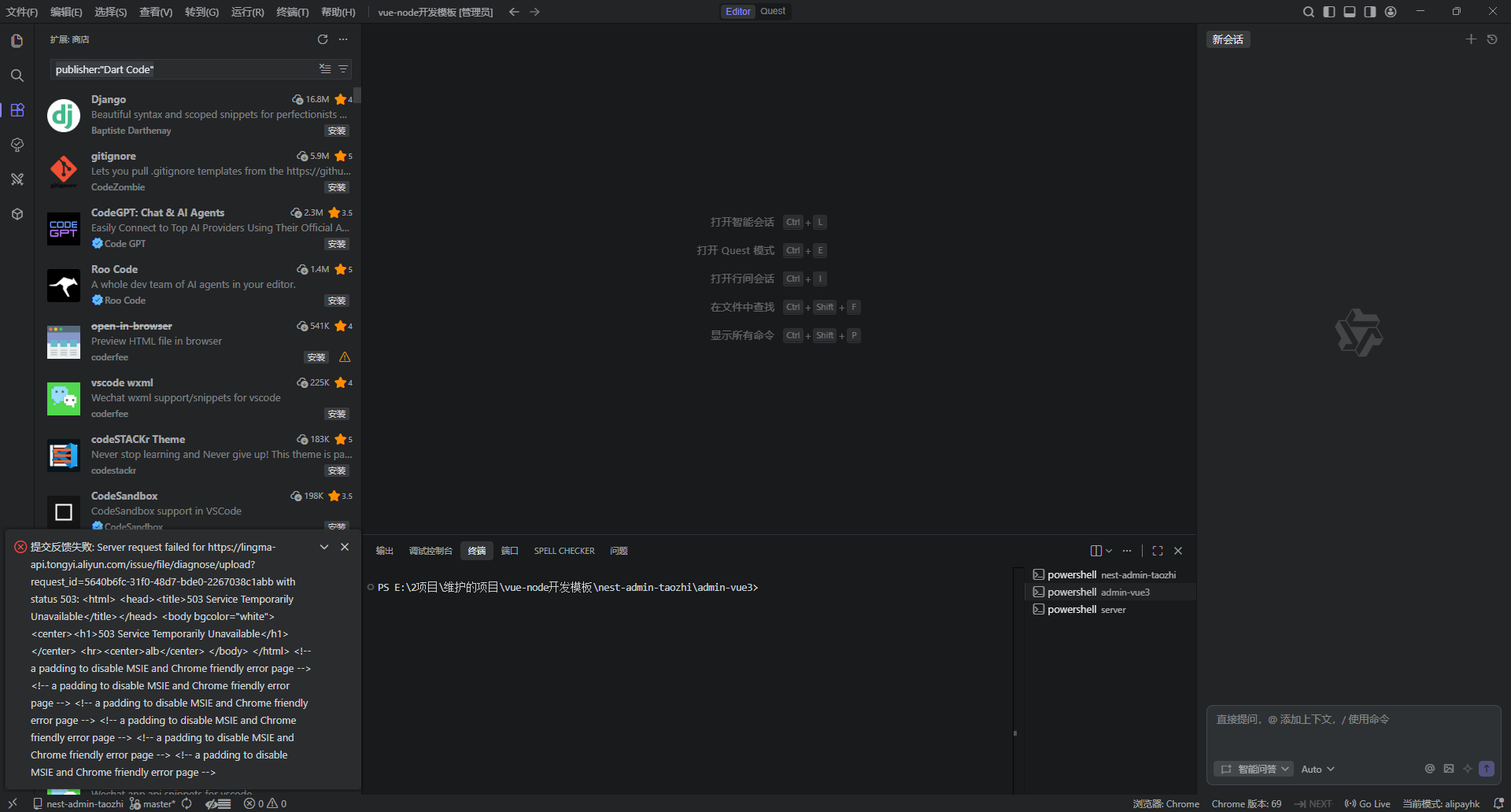Open the master* git branch picker
Image resolution: width=1511 pixels, height=812 pixels.
point(153,803)
